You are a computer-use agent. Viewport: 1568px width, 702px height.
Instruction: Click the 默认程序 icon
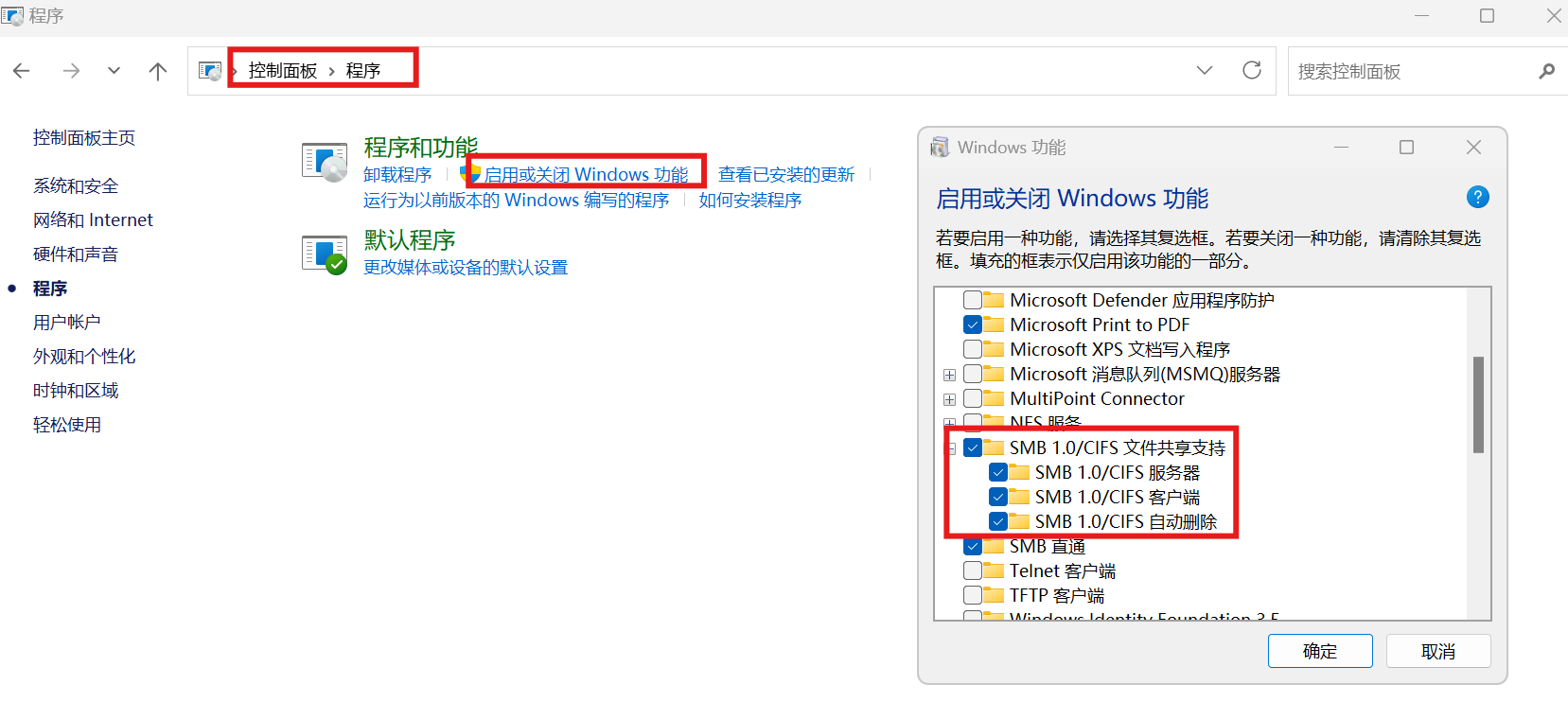point(326,254)
